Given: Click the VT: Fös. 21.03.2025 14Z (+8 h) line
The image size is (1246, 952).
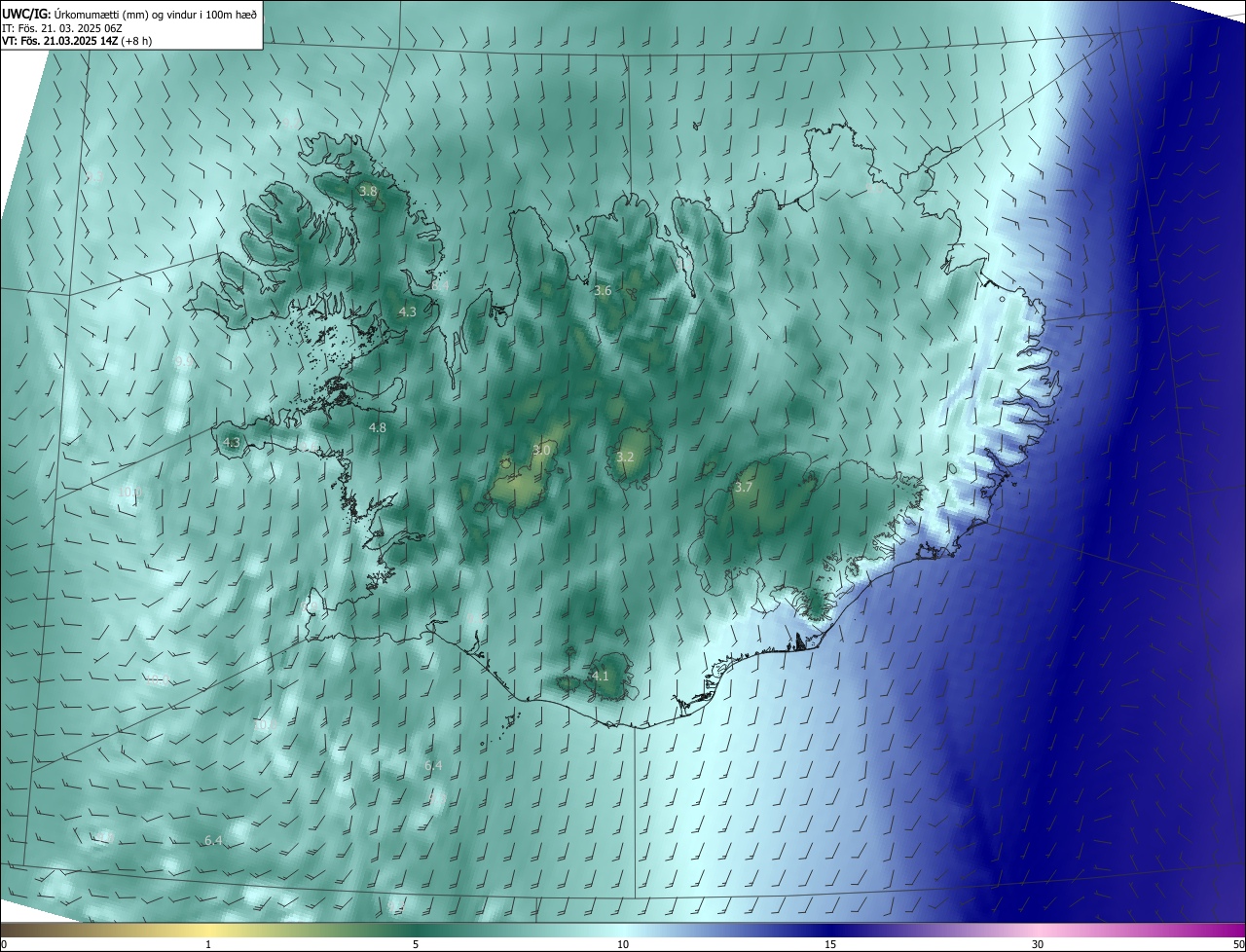Looking at the screenshot, I should point(77,40).
